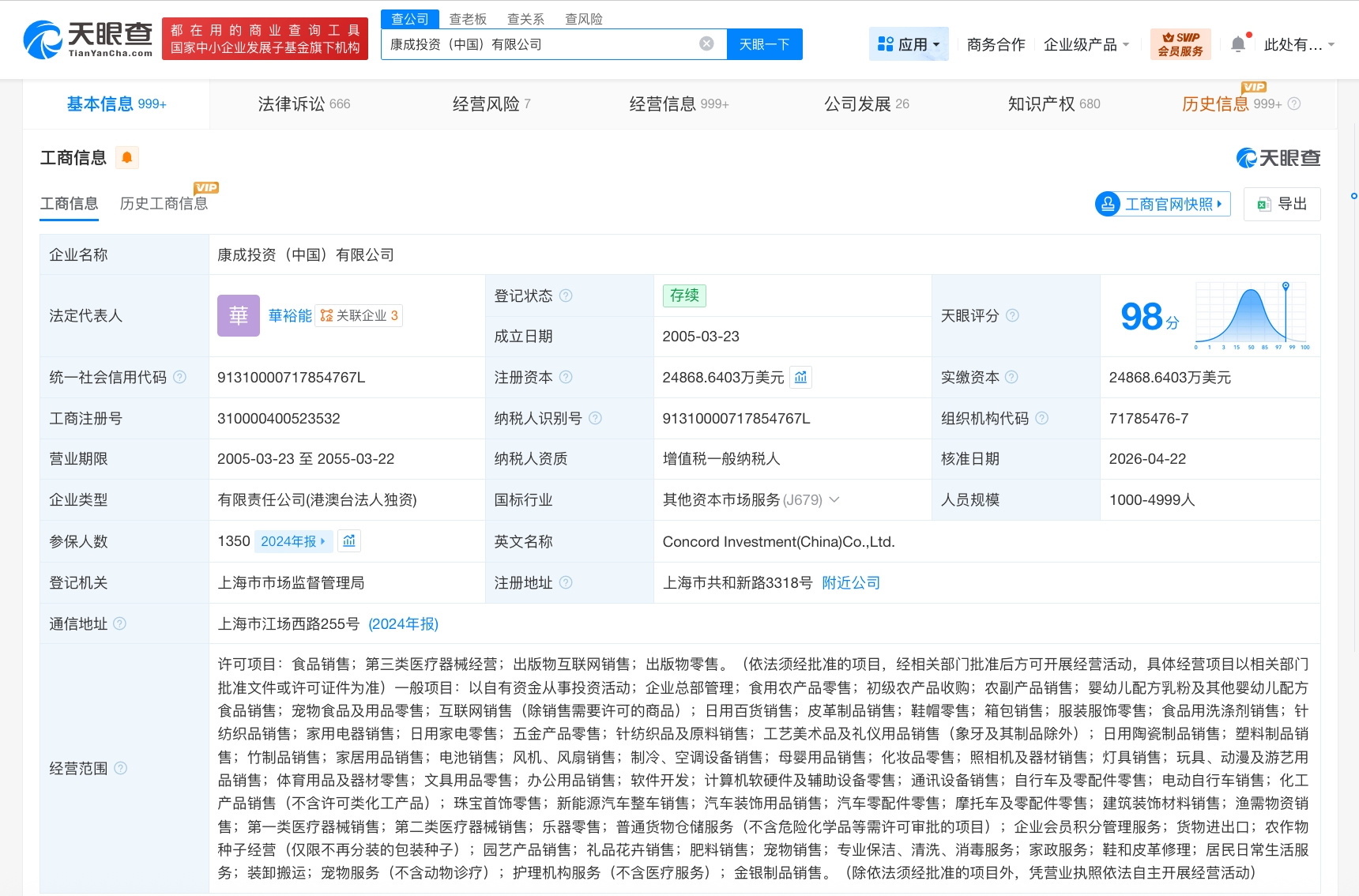Click 附近公司 link by registered address
This screenshot has width=1359, height=896.
click(851, 583)
